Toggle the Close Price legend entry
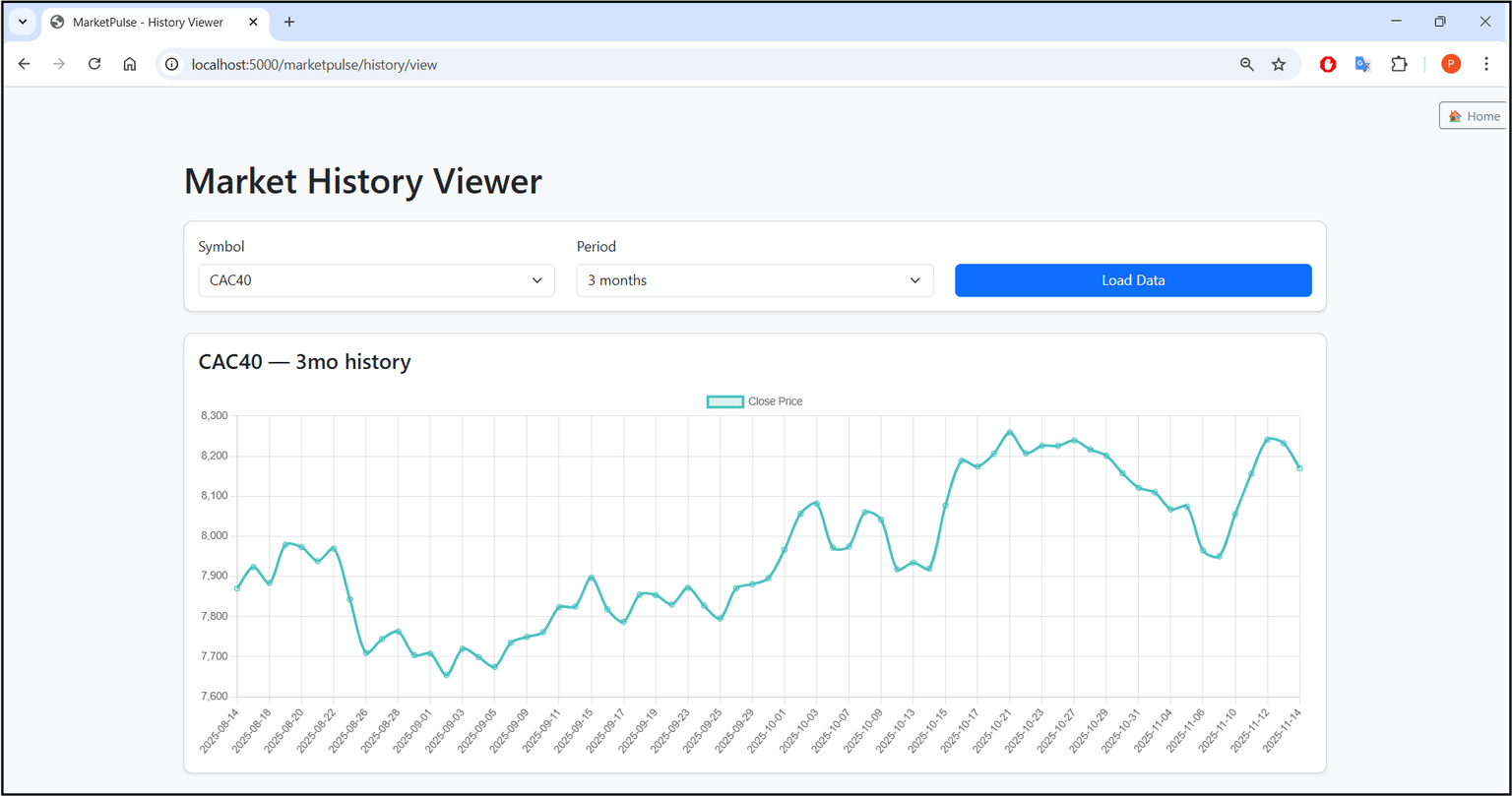This screenshot has height=796, width=1512. [x=775, y=400]
